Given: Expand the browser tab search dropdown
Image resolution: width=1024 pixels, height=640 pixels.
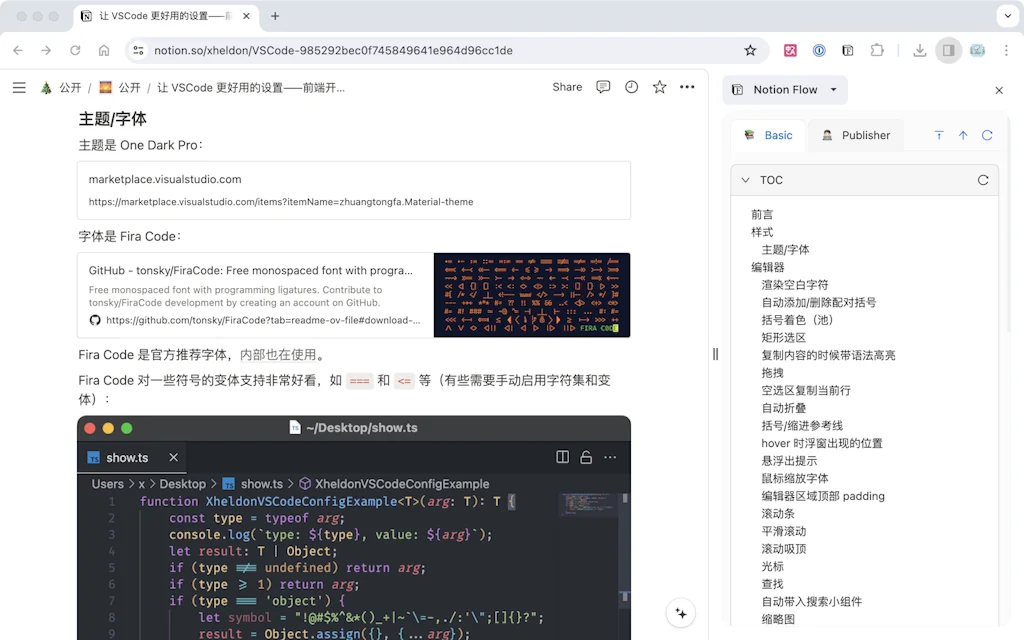Looking at the screenshot, I should click(1005, 16).
